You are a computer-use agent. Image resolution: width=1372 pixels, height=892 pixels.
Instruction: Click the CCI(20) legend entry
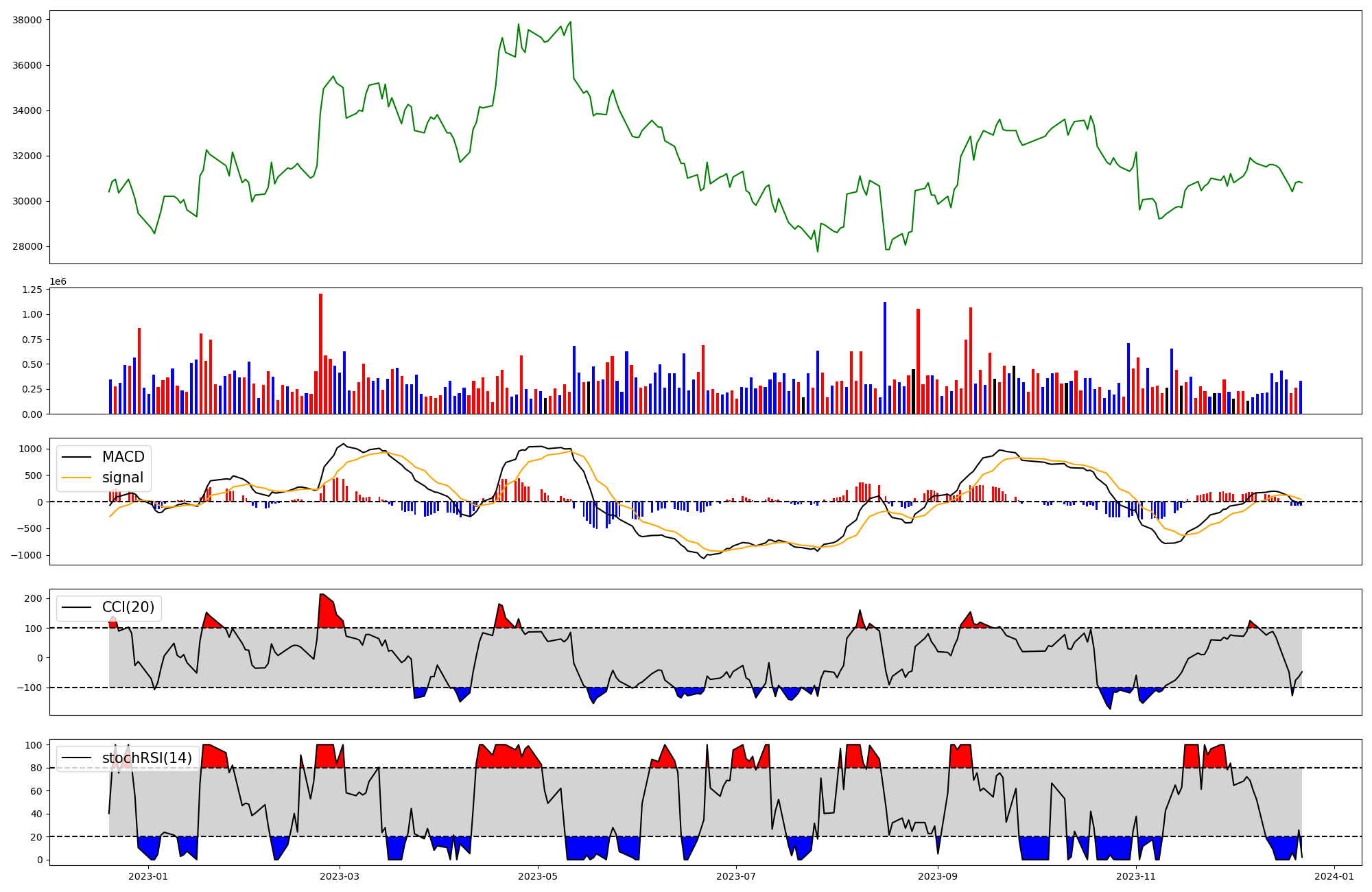[128, 607]
